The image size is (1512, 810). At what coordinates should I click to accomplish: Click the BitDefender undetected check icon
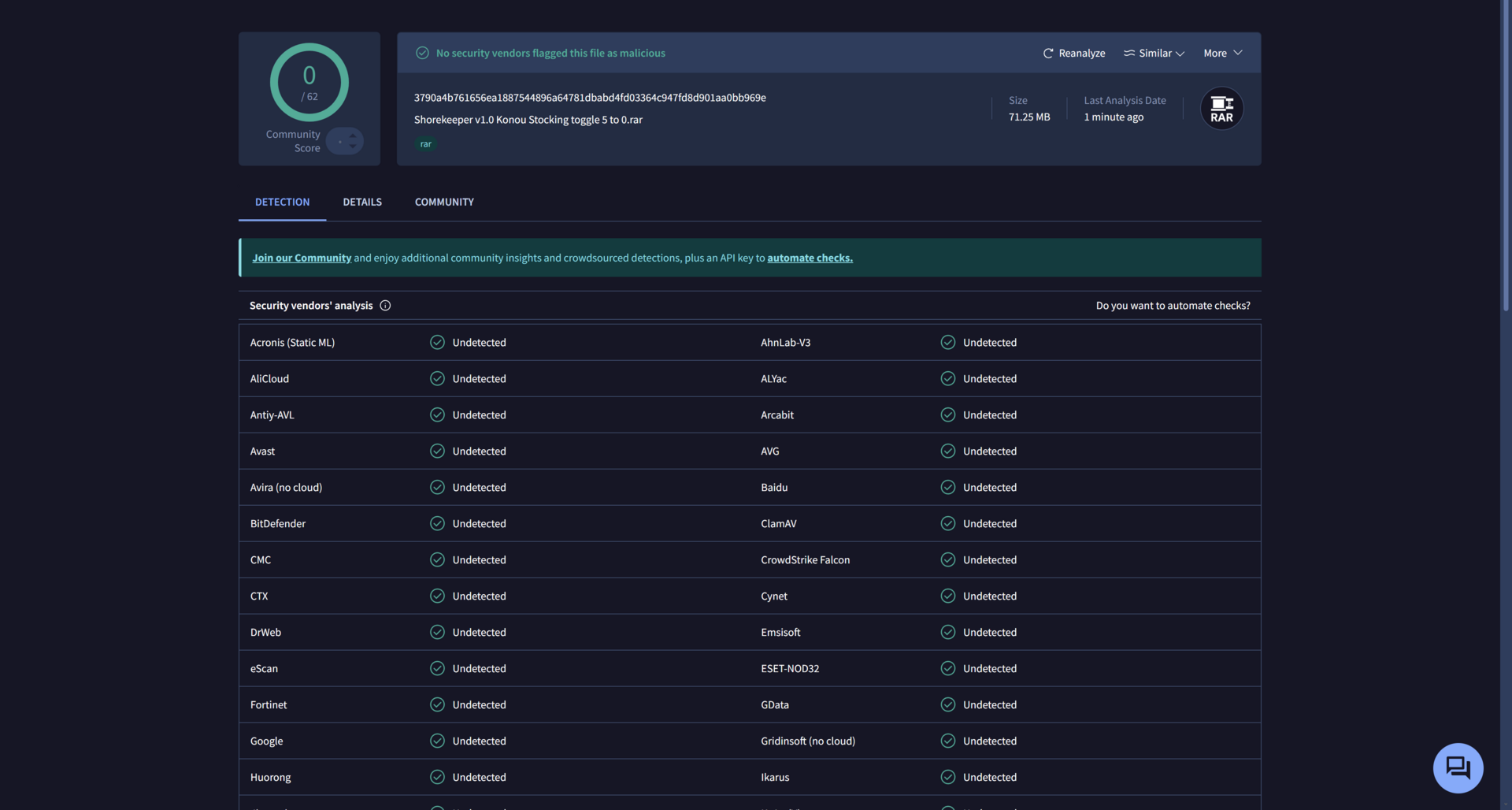(x=437, y=523)
